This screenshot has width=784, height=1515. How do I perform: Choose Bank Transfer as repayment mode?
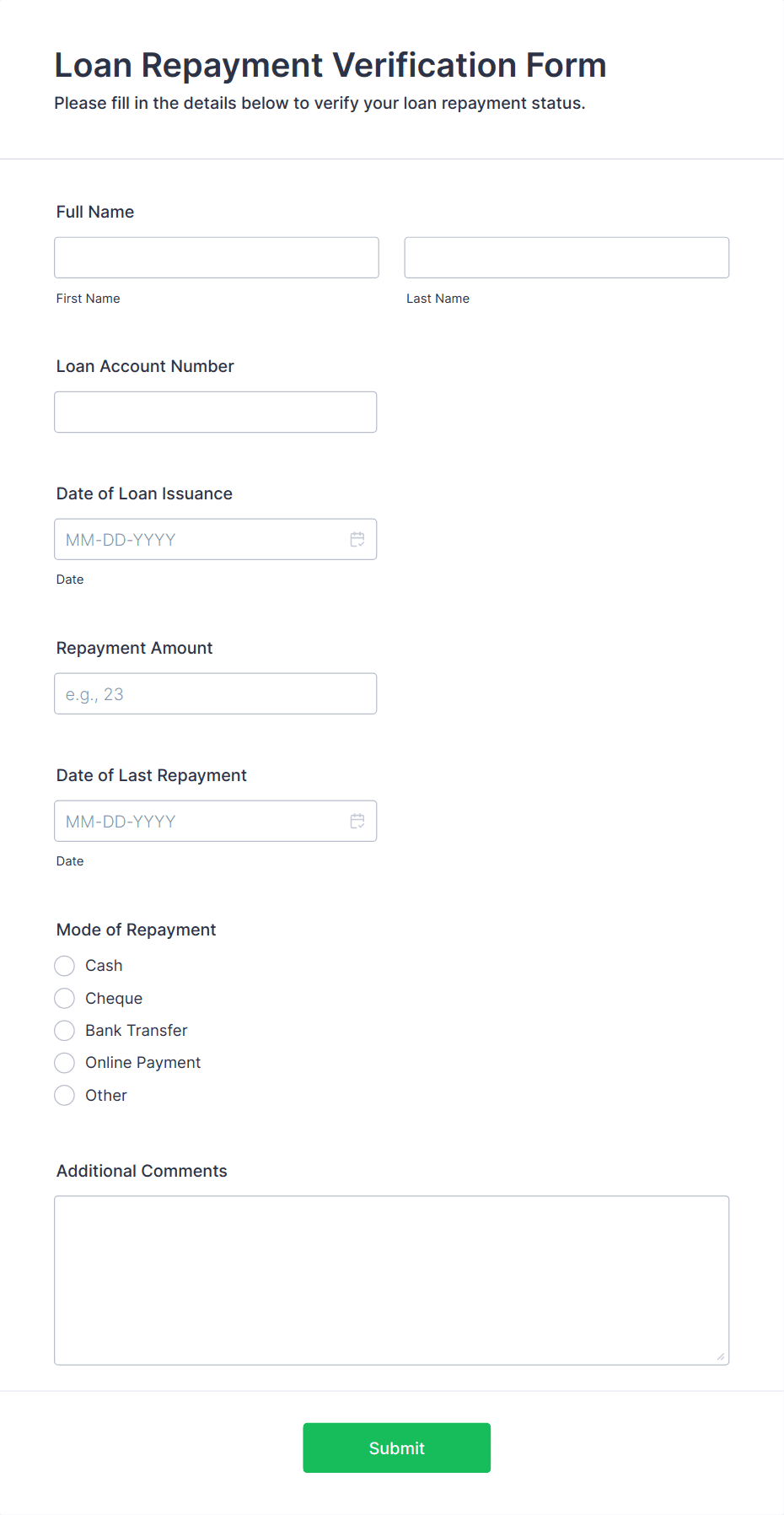(64, 1031)
